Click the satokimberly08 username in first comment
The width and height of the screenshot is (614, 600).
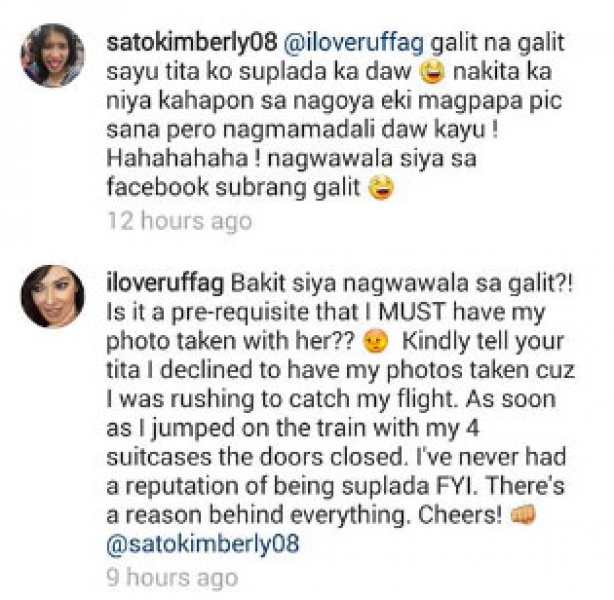192,43
